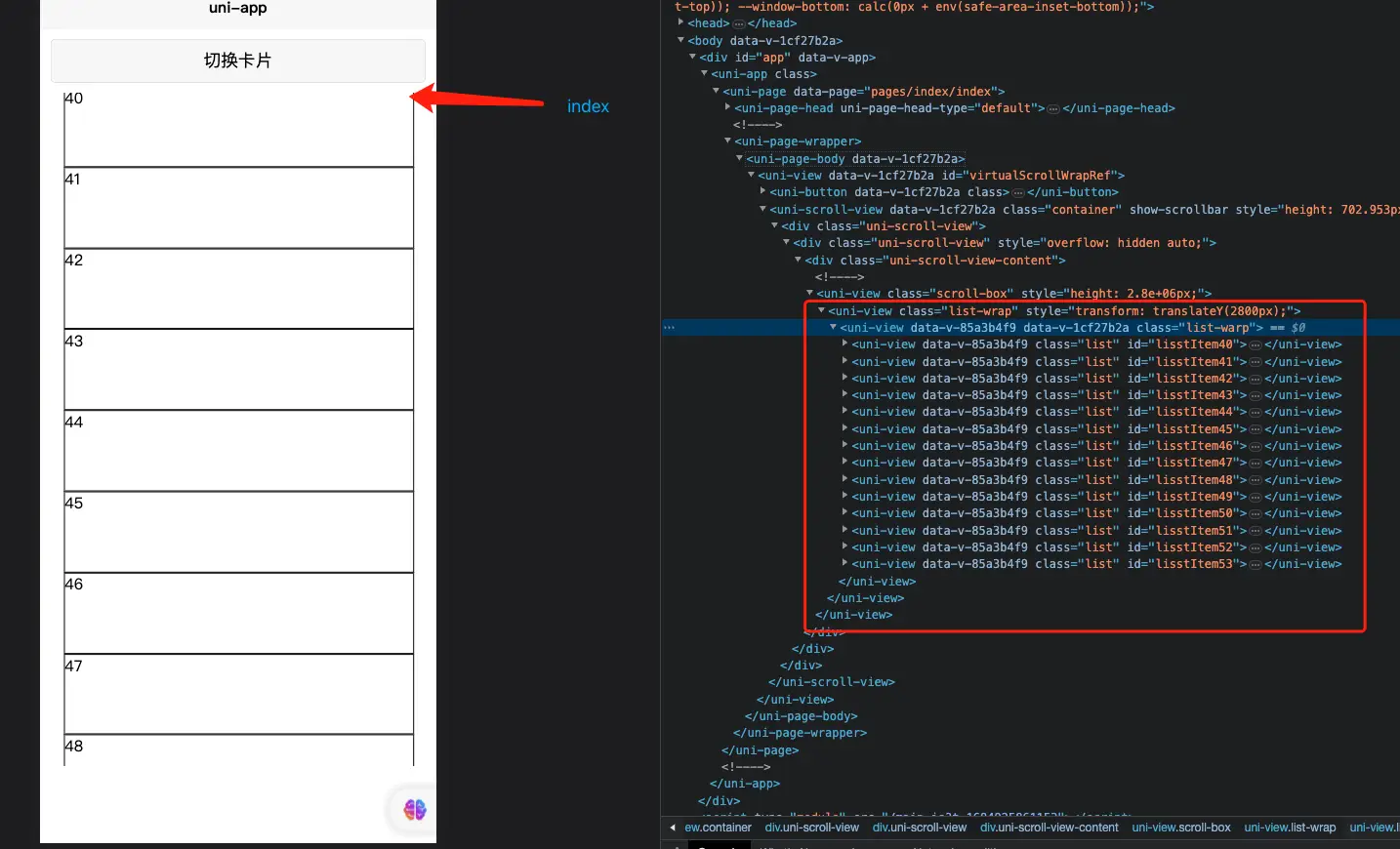Expand the lisstItem50 node
Image resolution: width=1400 pixels, height=849 pixels.
(x=845, y=512)
